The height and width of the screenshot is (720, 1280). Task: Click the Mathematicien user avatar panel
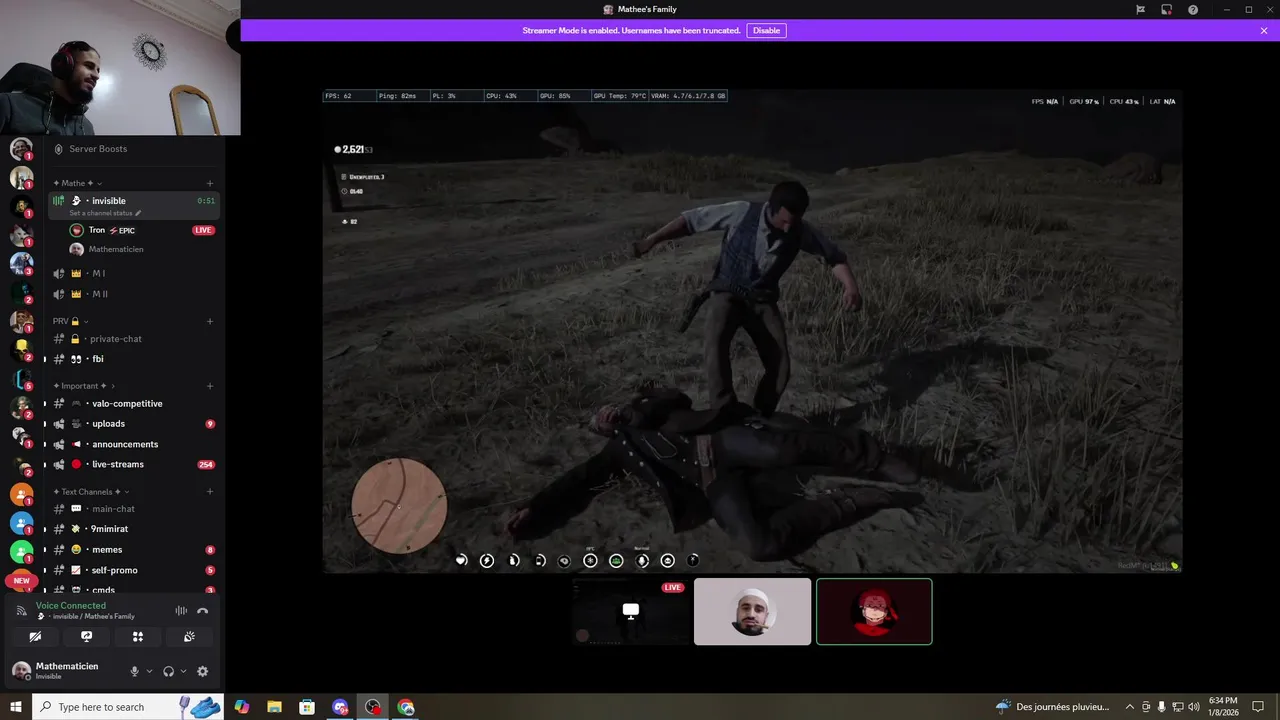coord(67,671)
